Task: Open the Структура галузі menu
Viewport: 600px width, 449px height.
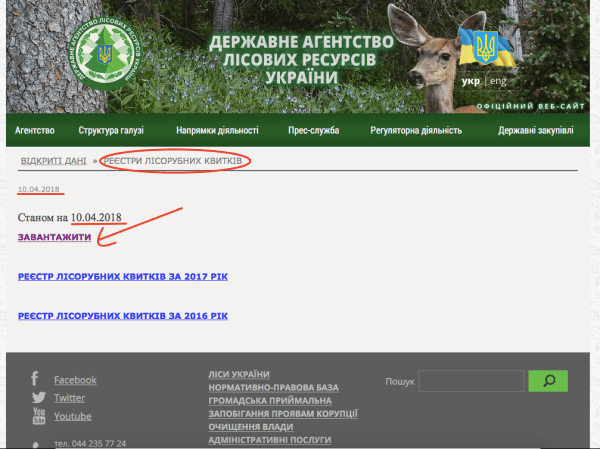Action: tap(111, 130)
